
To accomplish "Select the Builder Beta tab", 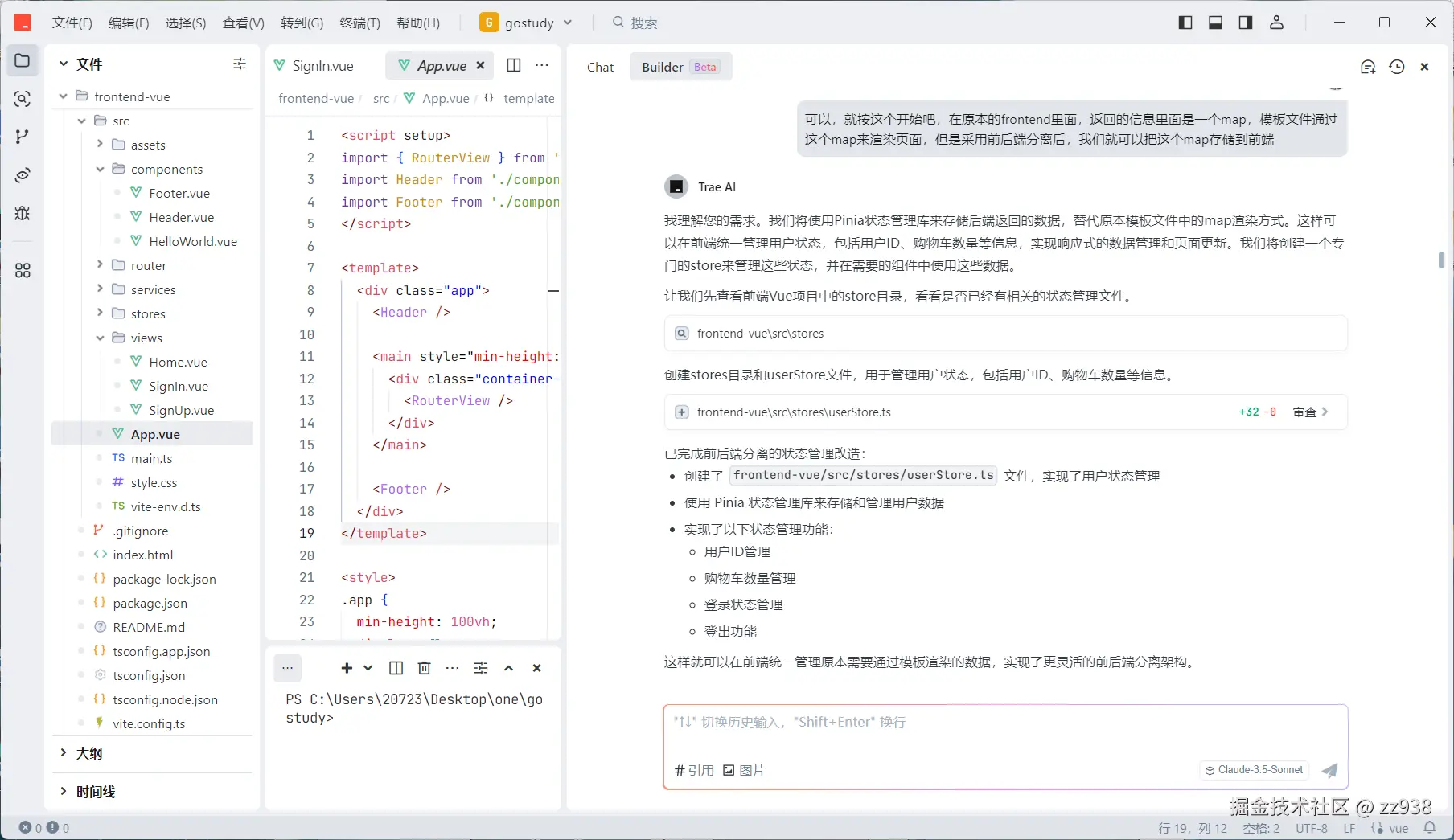I will tap(680, 67).
